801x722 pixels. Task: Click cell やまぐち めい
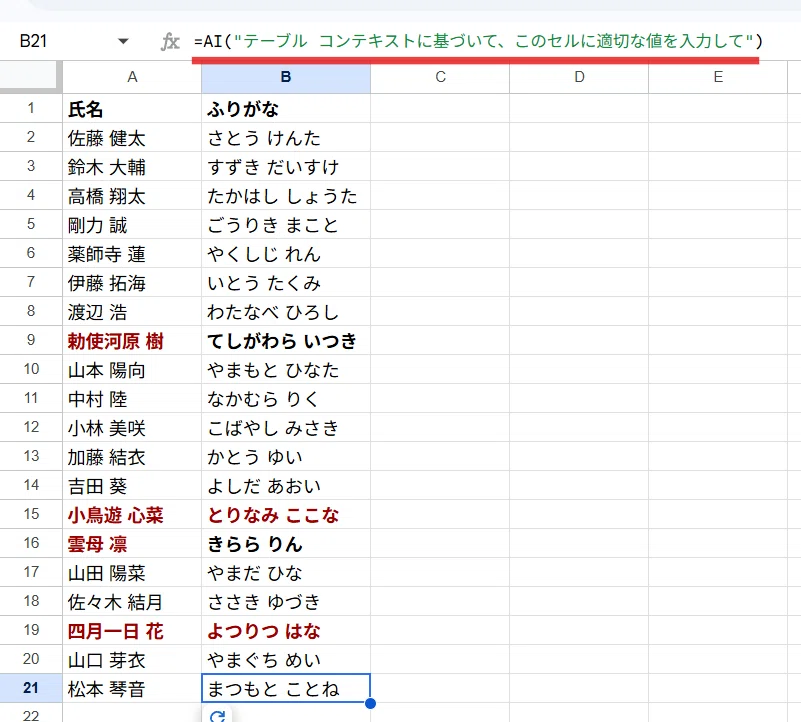tap(286, 659)
